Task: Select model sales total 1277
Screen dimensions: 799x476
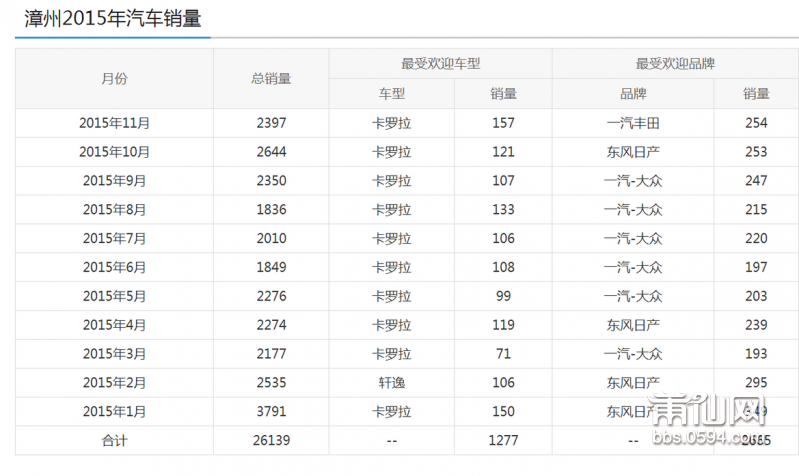Action: (503, 440)
